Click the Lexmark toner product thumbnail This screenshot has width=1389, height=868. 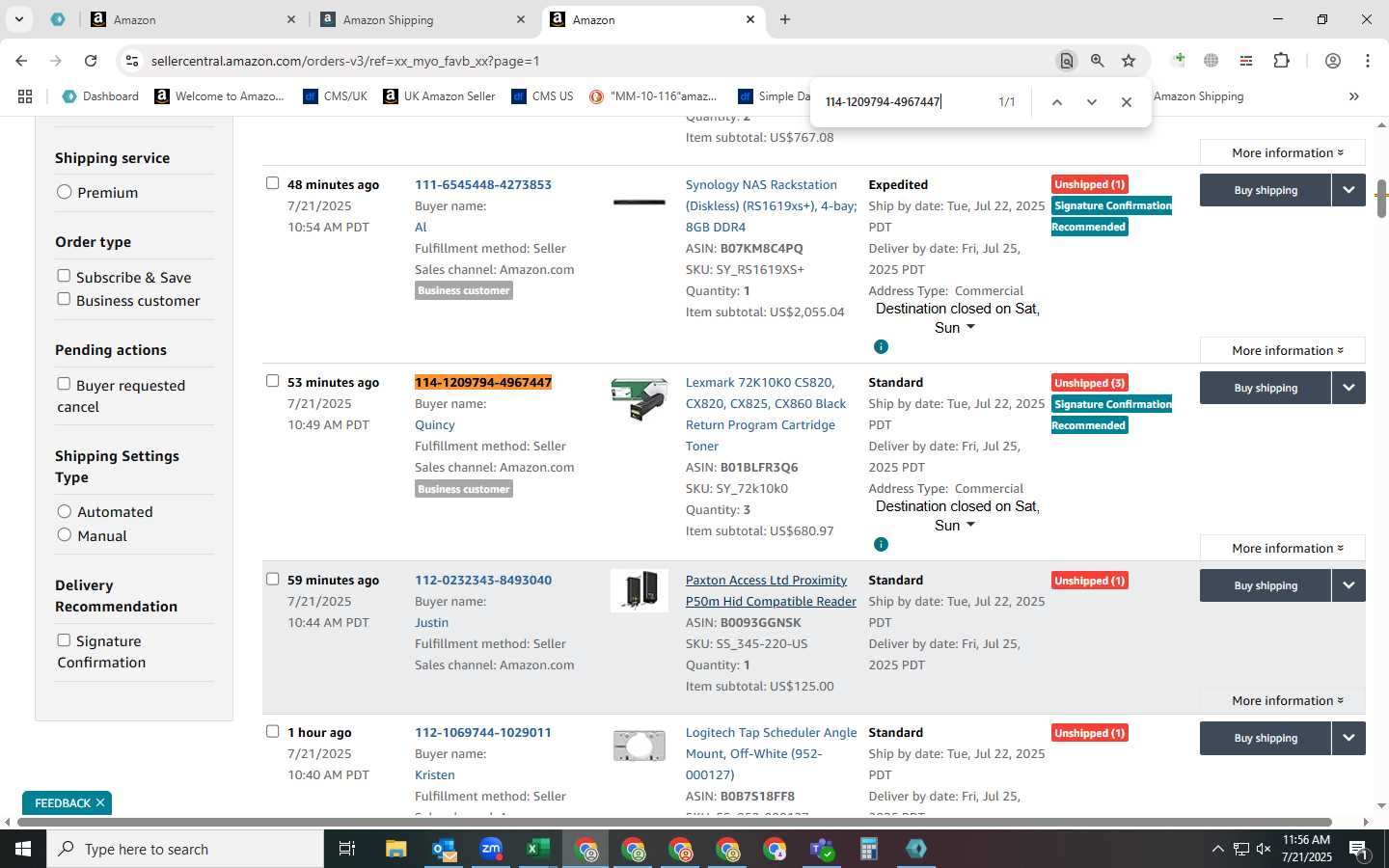[640, 398]
